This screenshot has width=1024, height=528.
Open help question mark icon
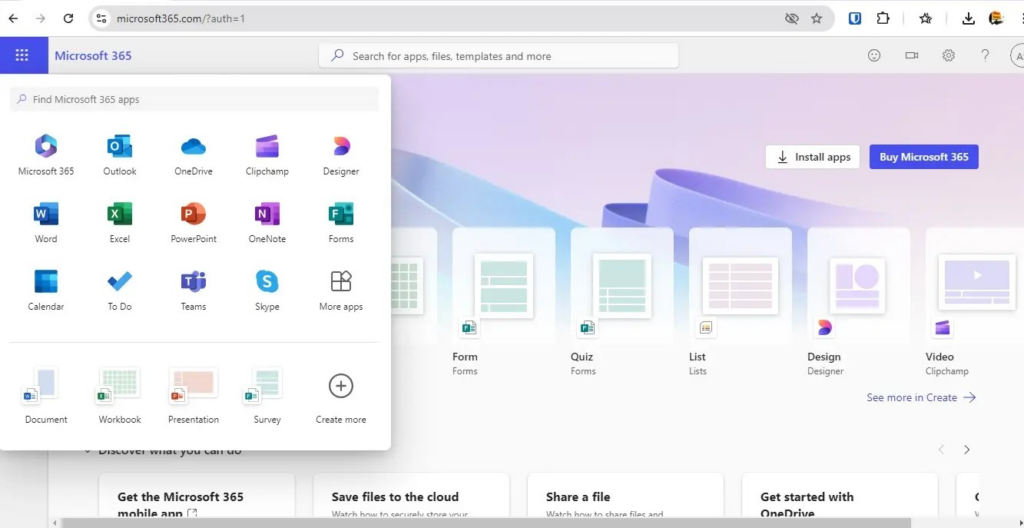[985, 56]
